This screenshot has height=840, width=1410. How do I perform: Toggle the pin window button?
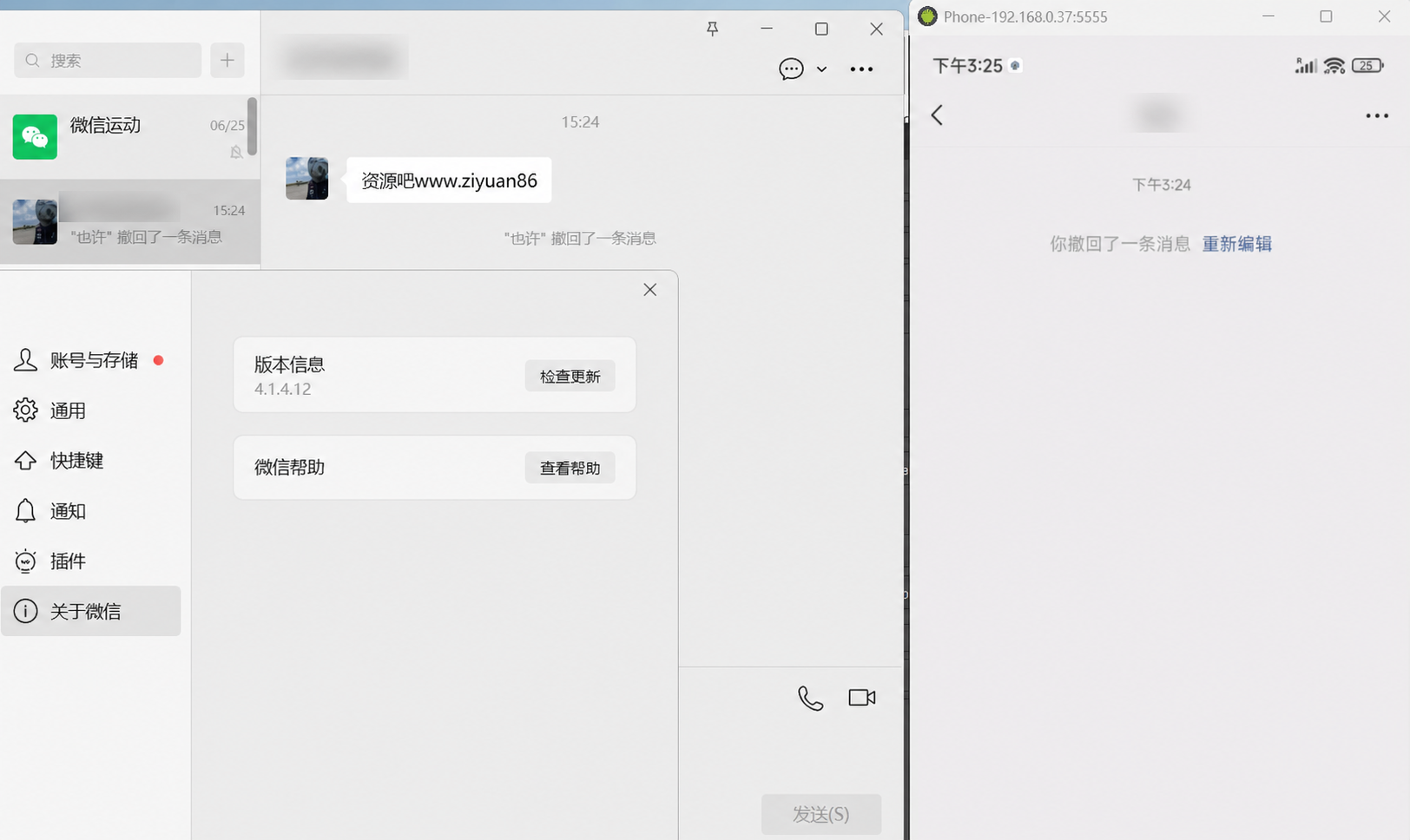(712, 29)
